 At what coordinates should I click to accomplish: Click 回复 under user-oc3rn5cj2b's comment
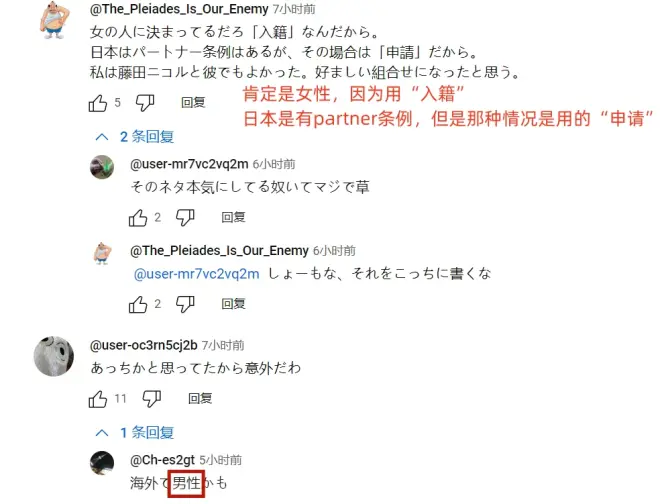(200, 399)
